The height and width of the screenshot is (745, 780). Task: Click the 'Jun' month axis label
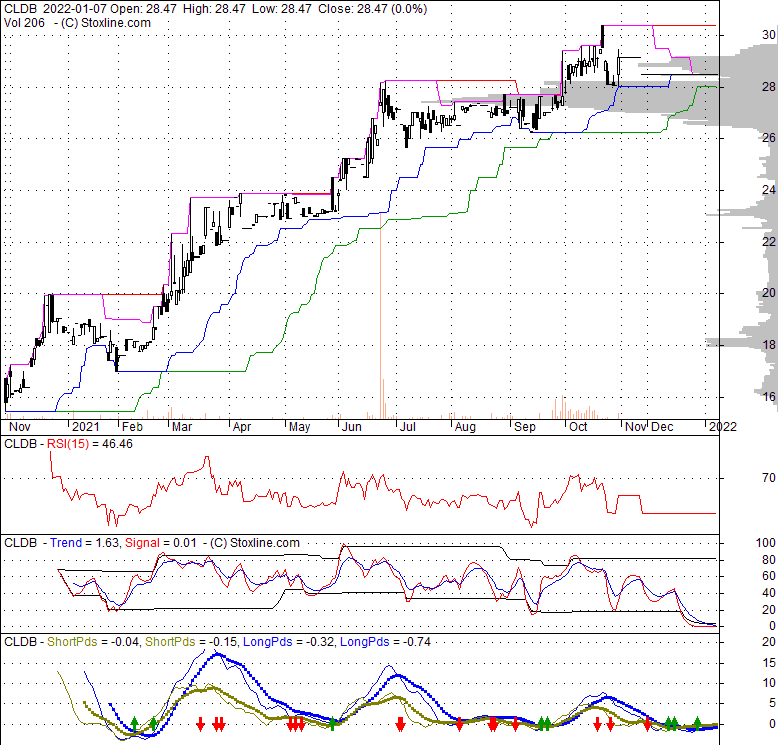point(352,427)
